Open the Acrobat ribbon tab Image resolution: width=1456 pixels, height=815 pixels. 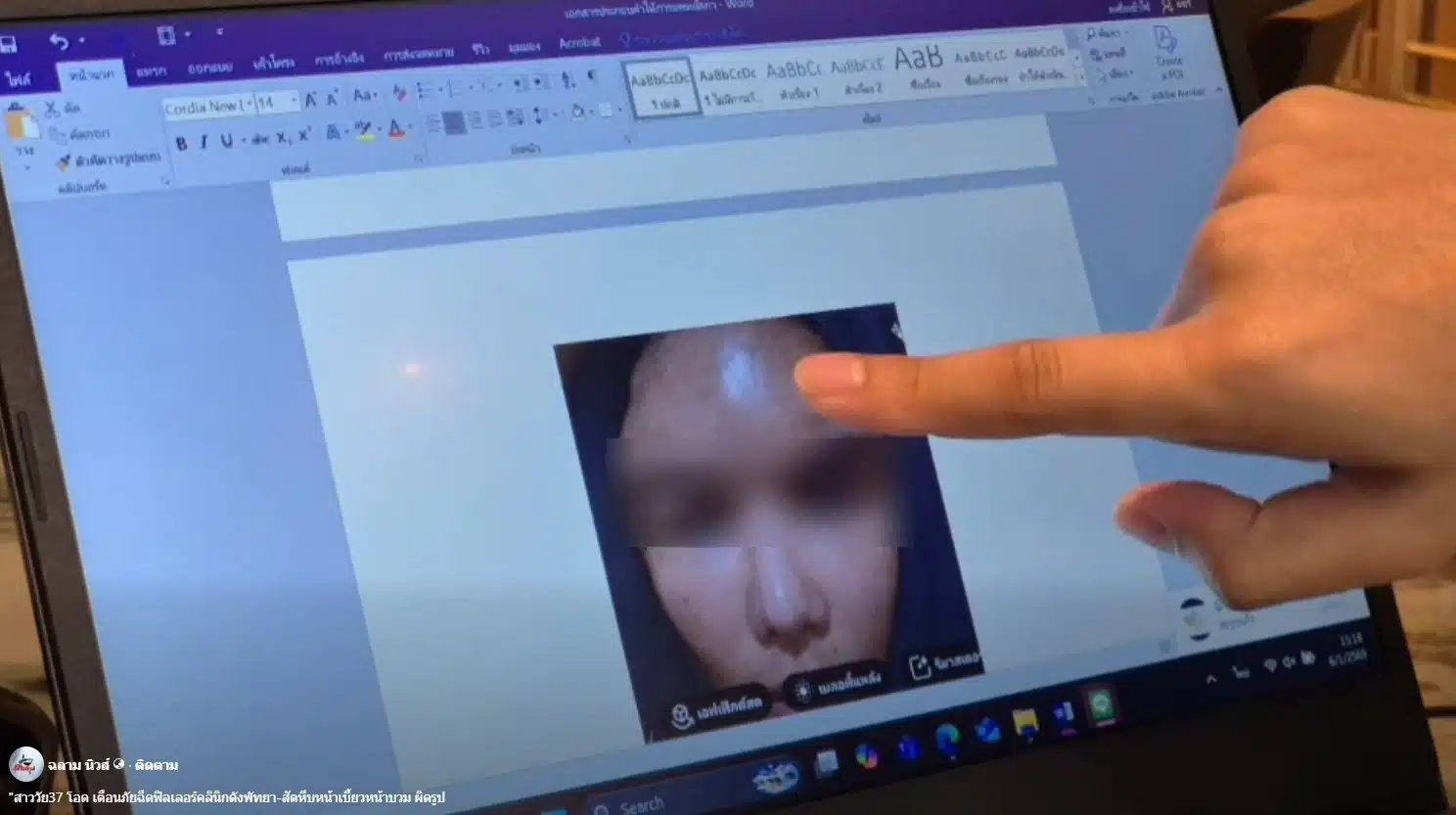(x=579, y=43)
